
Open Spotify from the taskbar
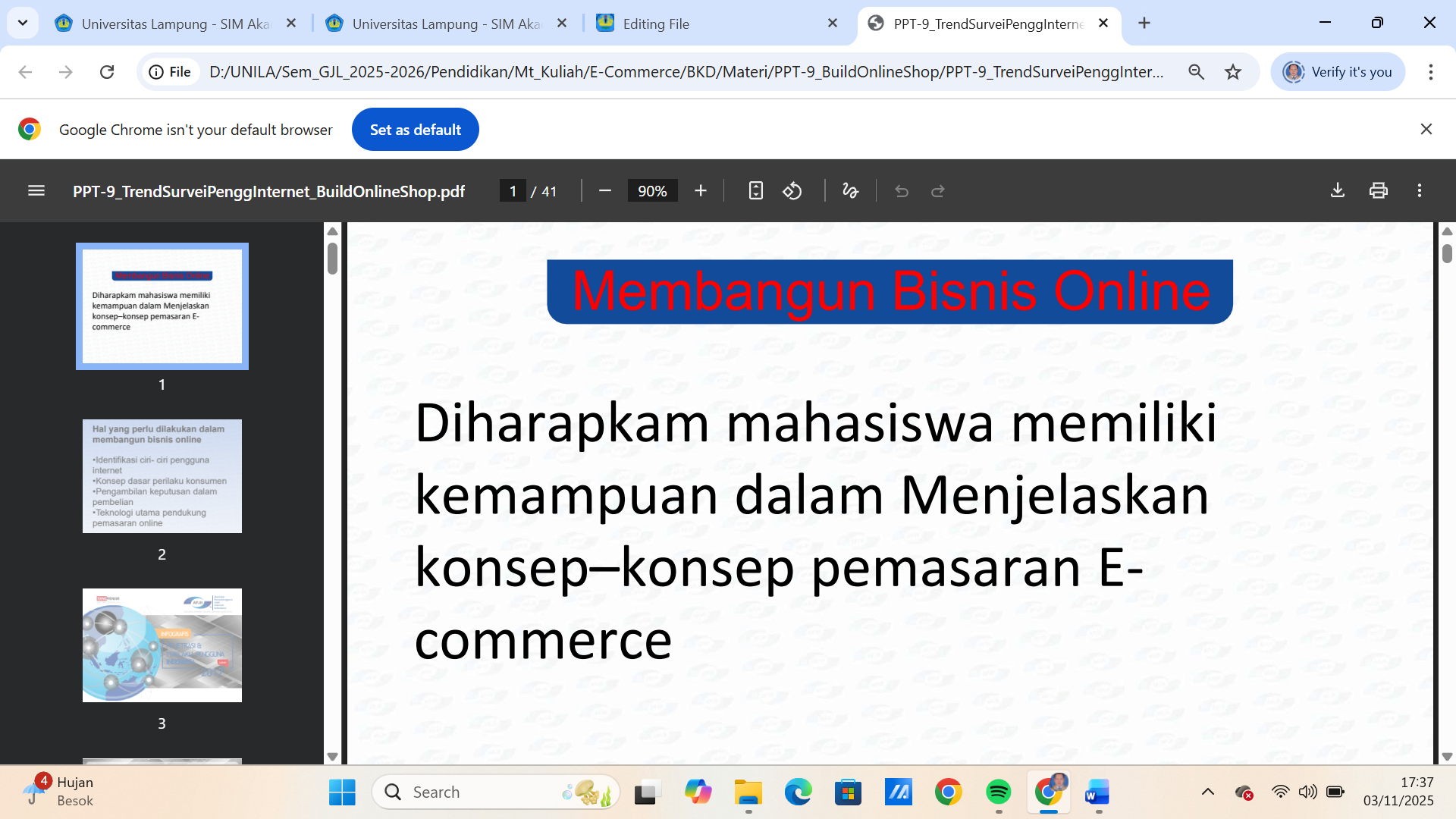998,792
